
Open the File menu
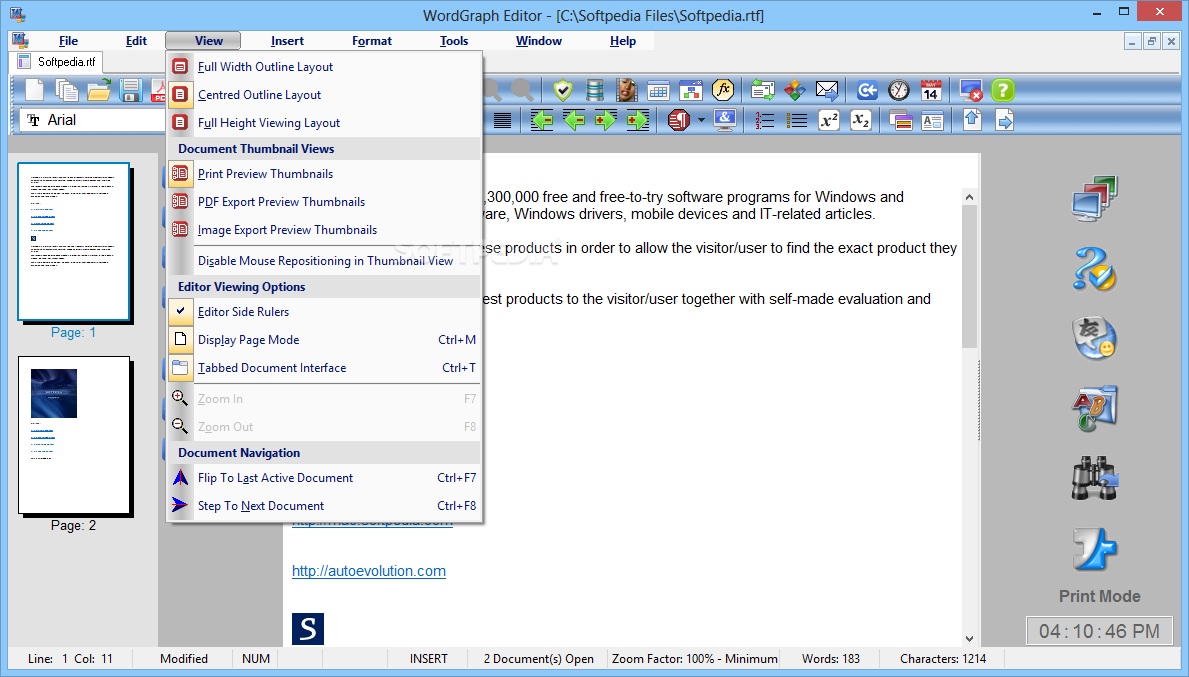pos(68,41)
